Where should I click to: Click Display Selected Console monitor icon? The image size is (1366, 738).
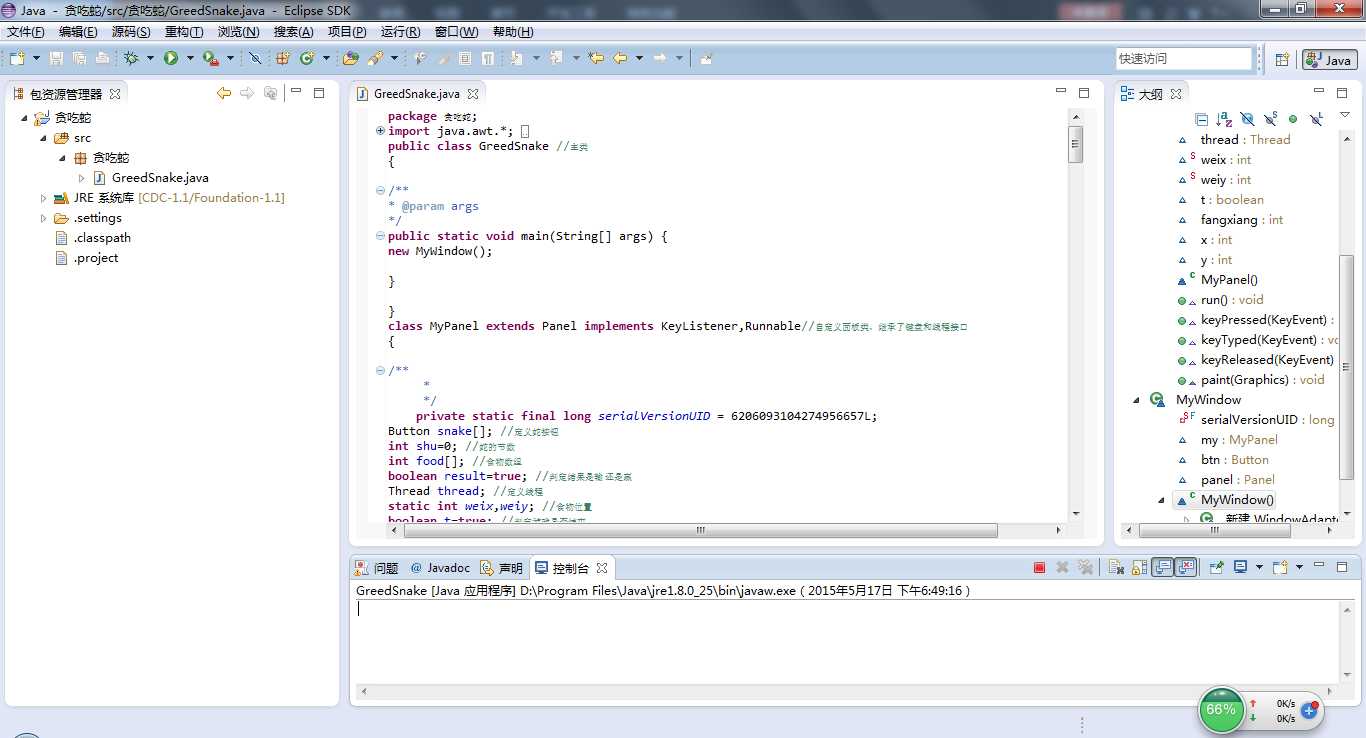click(1240, 567)
